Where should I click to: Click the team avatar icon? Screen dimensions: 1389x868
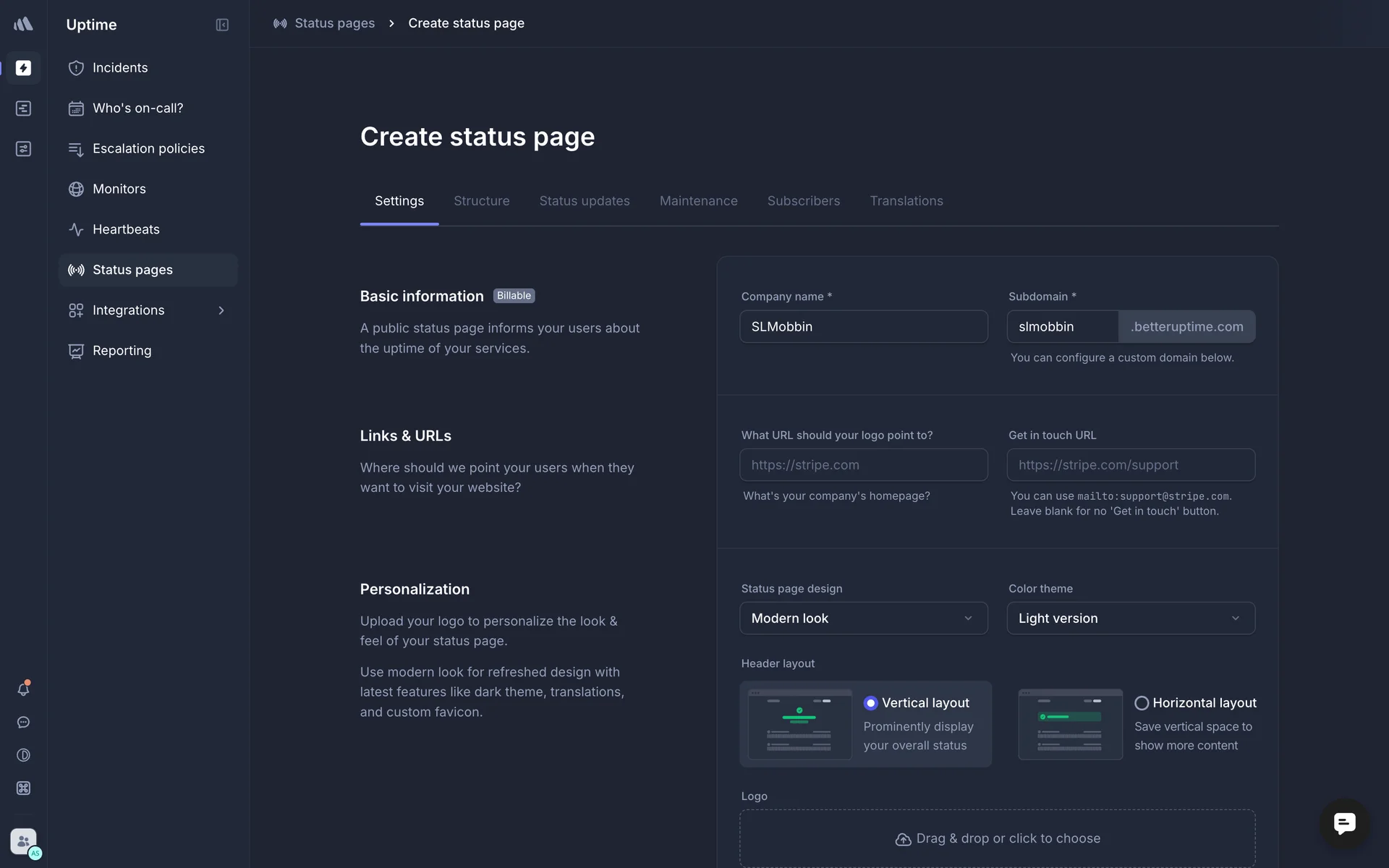click(23, 841)
